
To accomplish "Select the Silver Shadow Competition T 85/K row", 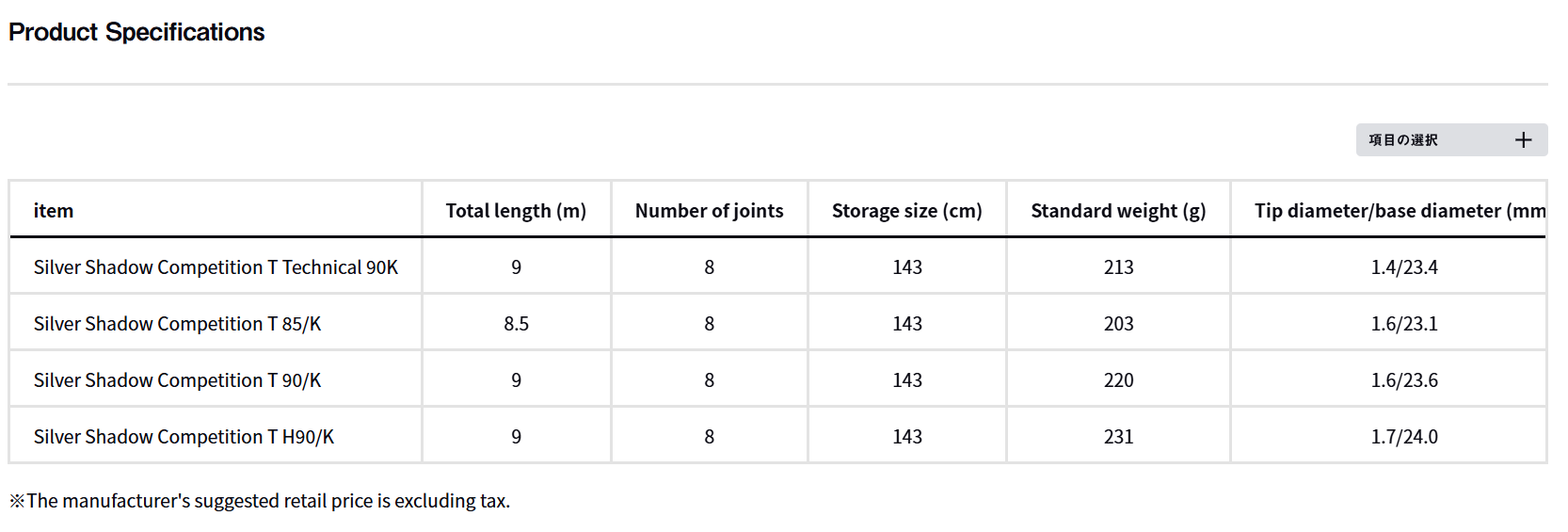I will click(177, 324).
